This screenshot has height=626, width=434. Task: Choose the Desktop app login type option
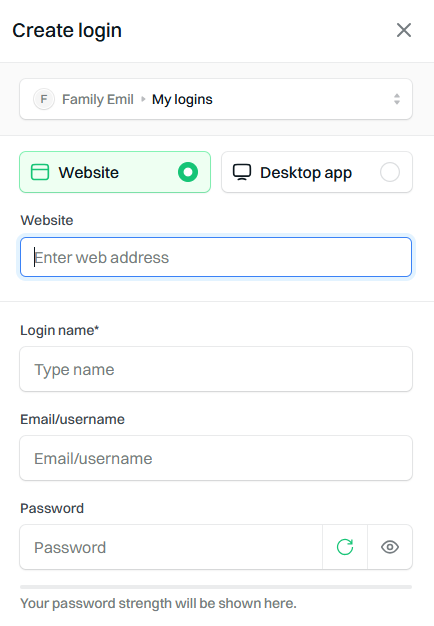(x=317, y=172)
